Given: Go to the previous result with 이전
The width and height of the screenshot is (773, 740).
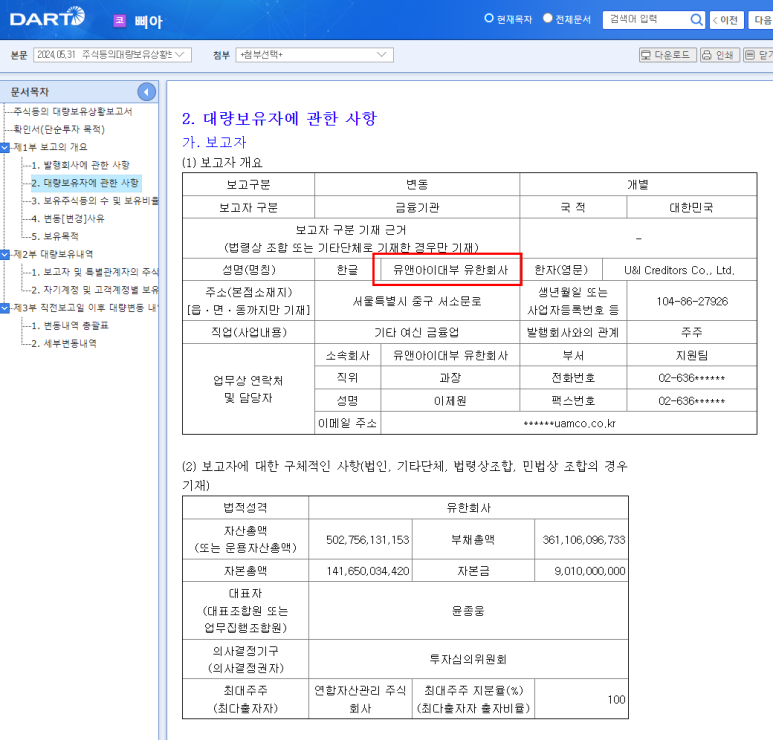Looking at the screenshot, I should pyautogui.click(x=726, y=20).
